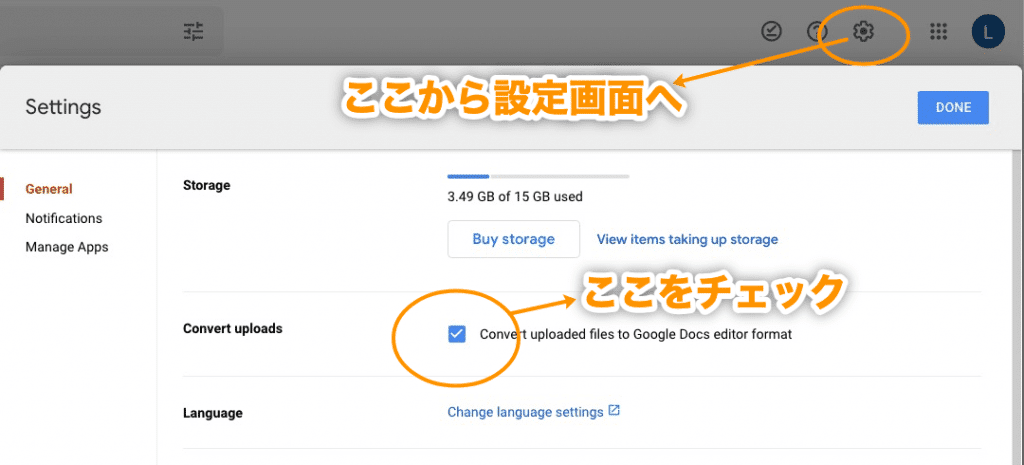Switch to the Notifications tab

[64, 218]
